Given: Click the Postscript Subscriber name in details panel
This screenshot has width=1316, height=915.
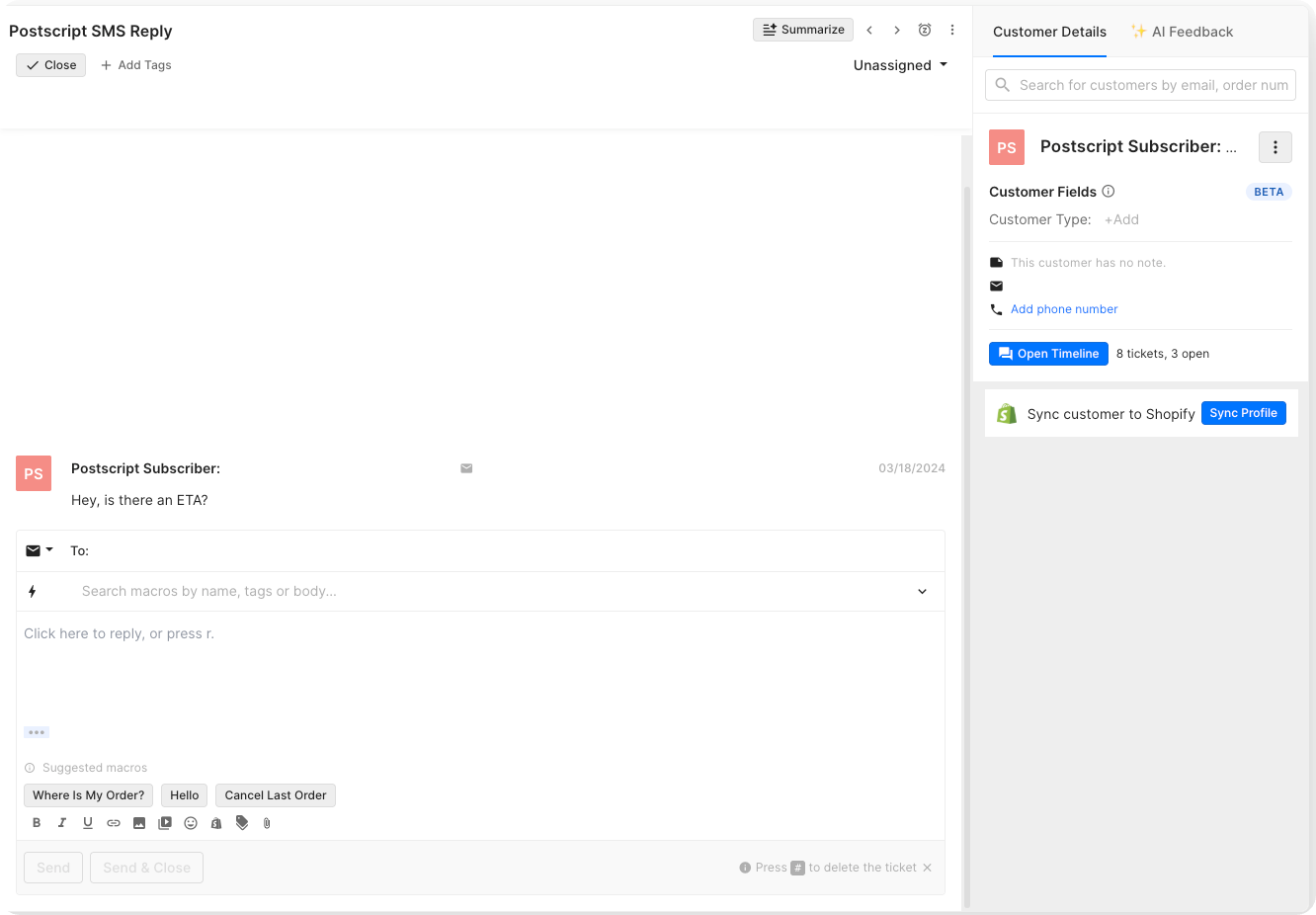Looking at the screenshot, I should 1138,146.
